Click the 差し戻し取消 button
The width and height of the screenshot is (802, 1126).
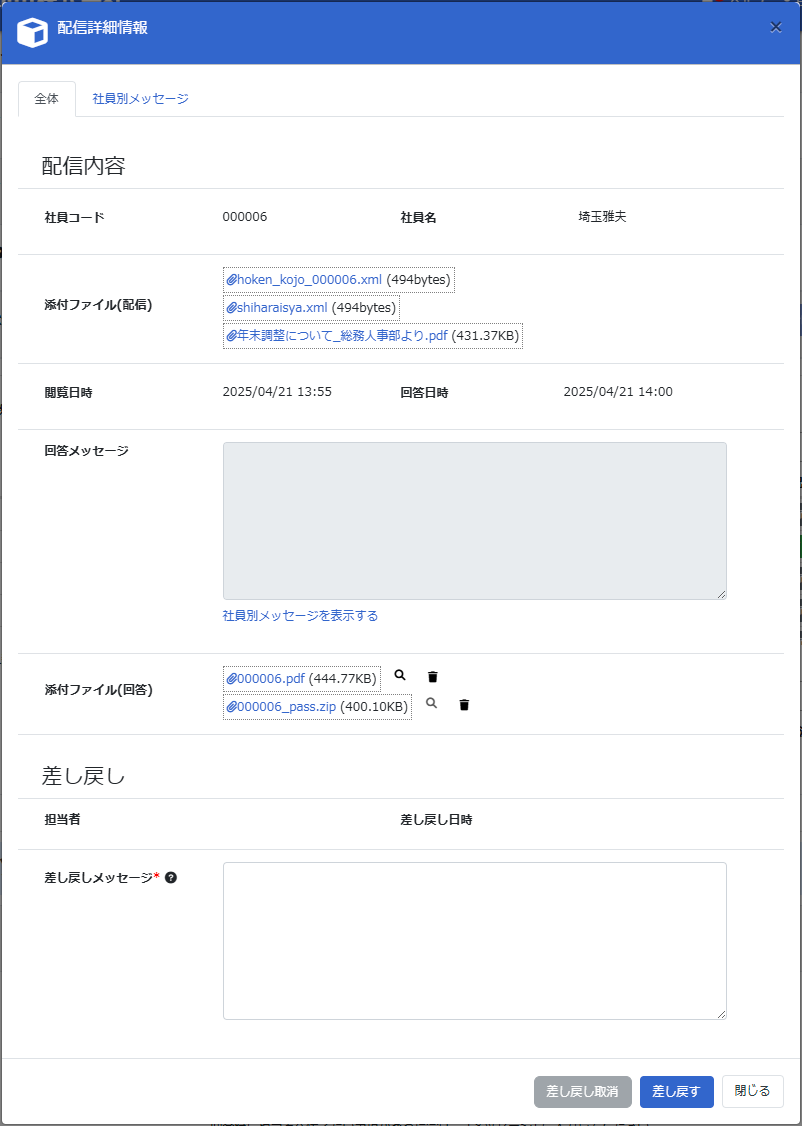(x=583, y=1091)
